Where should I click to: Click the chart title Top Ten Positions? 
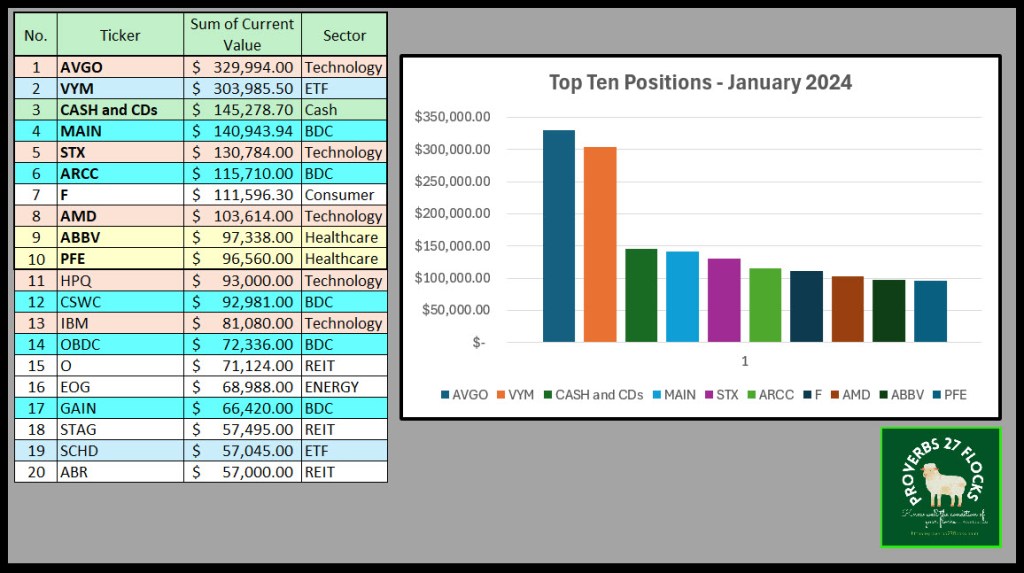[x=700, y=82]
